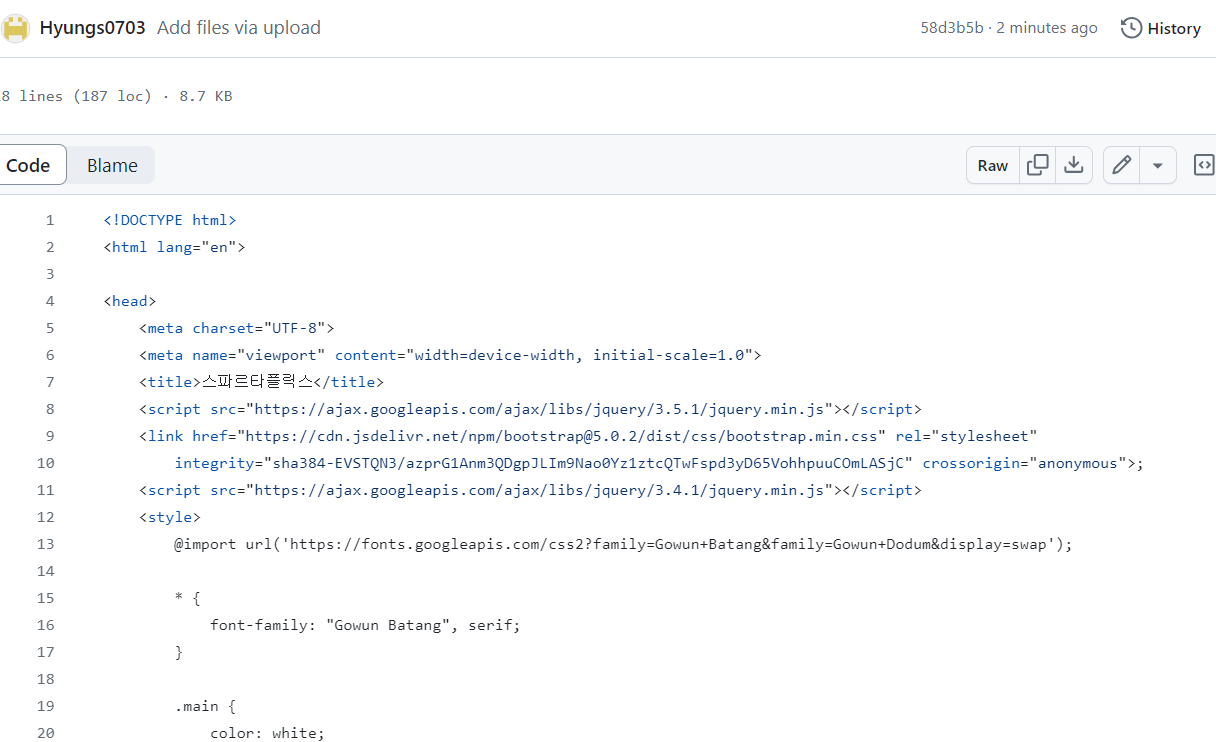The width and height of the screenshot is (1216, 742).
Task: Click the bootstrap.min.css link line
Action: tap(588, 436)
